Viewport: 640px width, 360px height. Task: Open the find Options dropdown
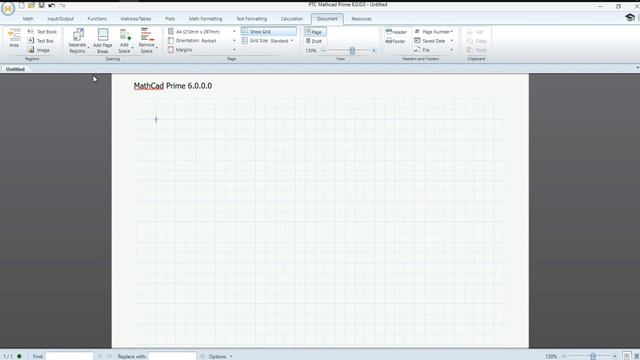[x=220, y=356]
